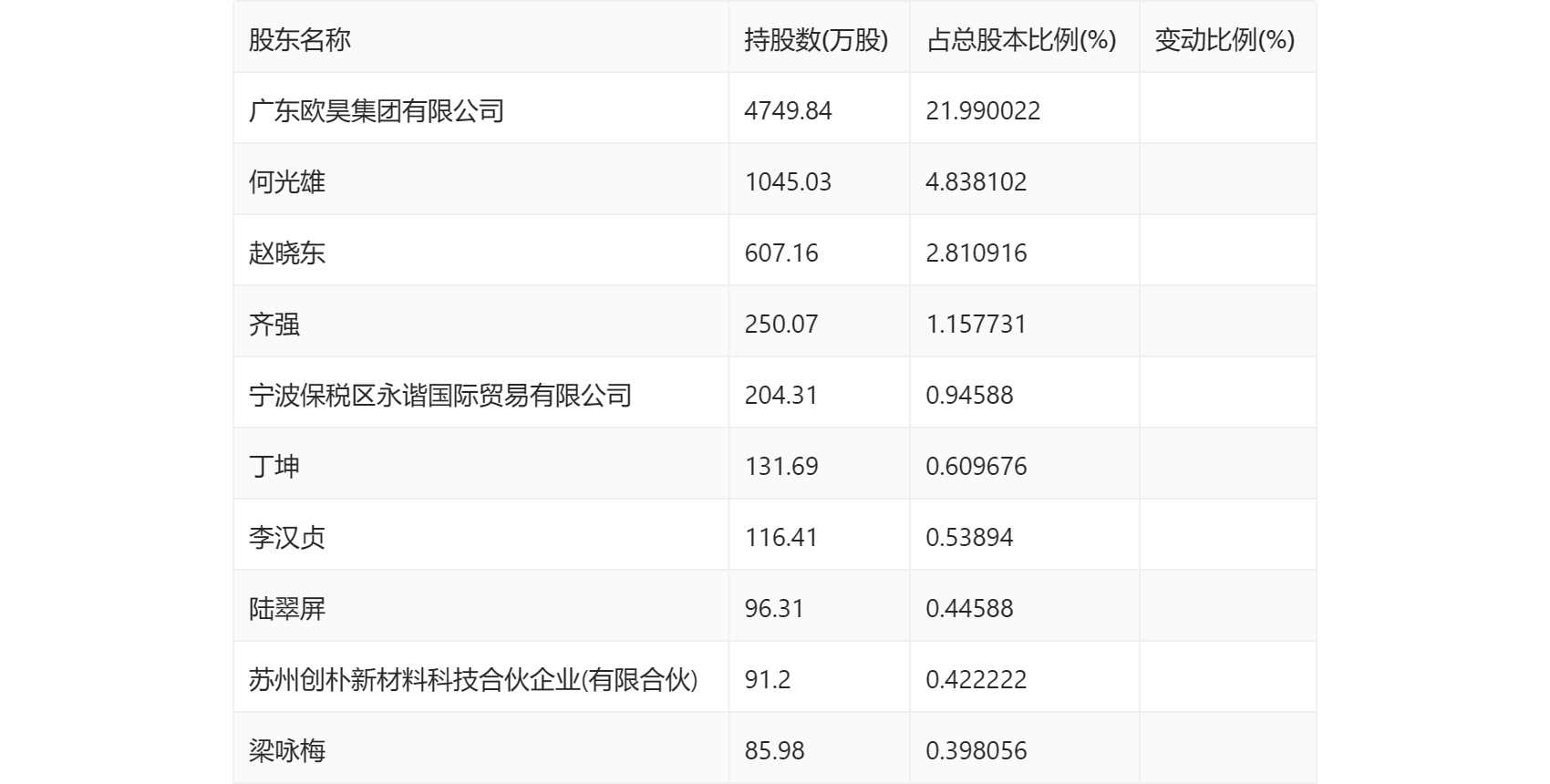
Task: Click holdings value 85.98
Action: point(774,751)
